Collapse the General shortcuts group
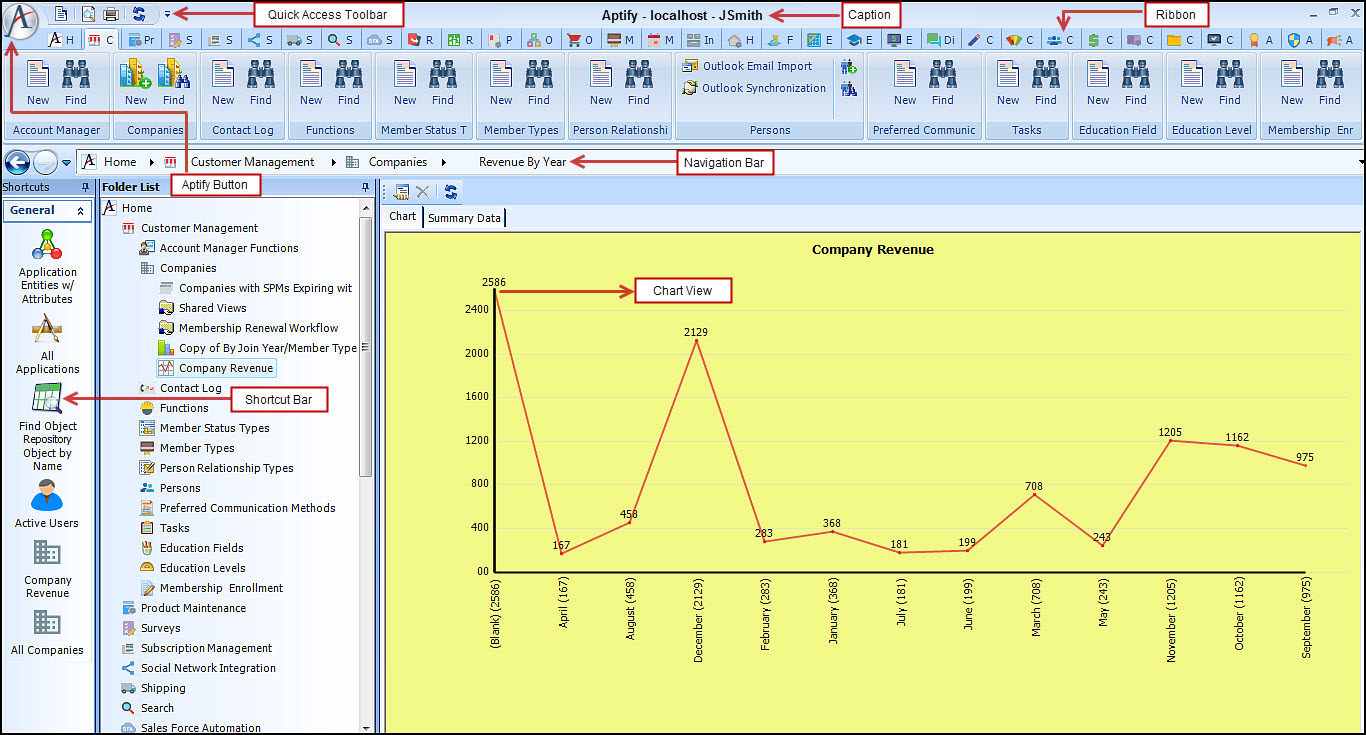 point(80,211)
